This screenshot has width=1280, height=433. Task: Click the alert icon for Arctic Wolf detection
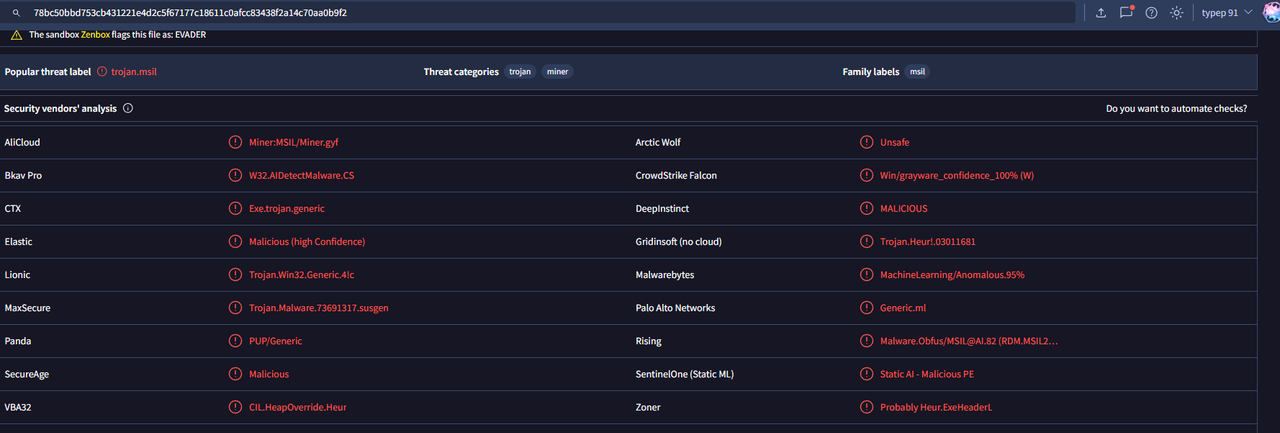tap(866, 142)
